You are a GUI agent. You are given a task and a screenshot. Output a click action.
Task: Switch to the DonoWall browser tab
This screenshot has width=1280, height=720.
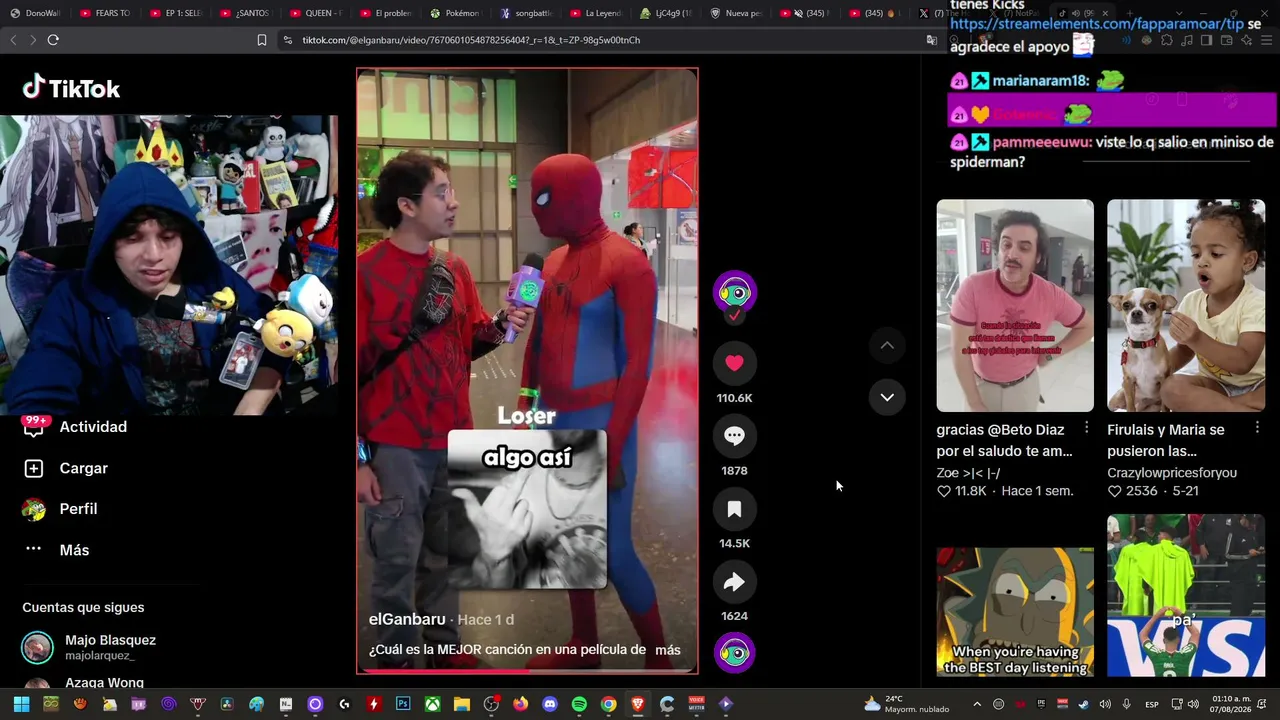(35, 13)
